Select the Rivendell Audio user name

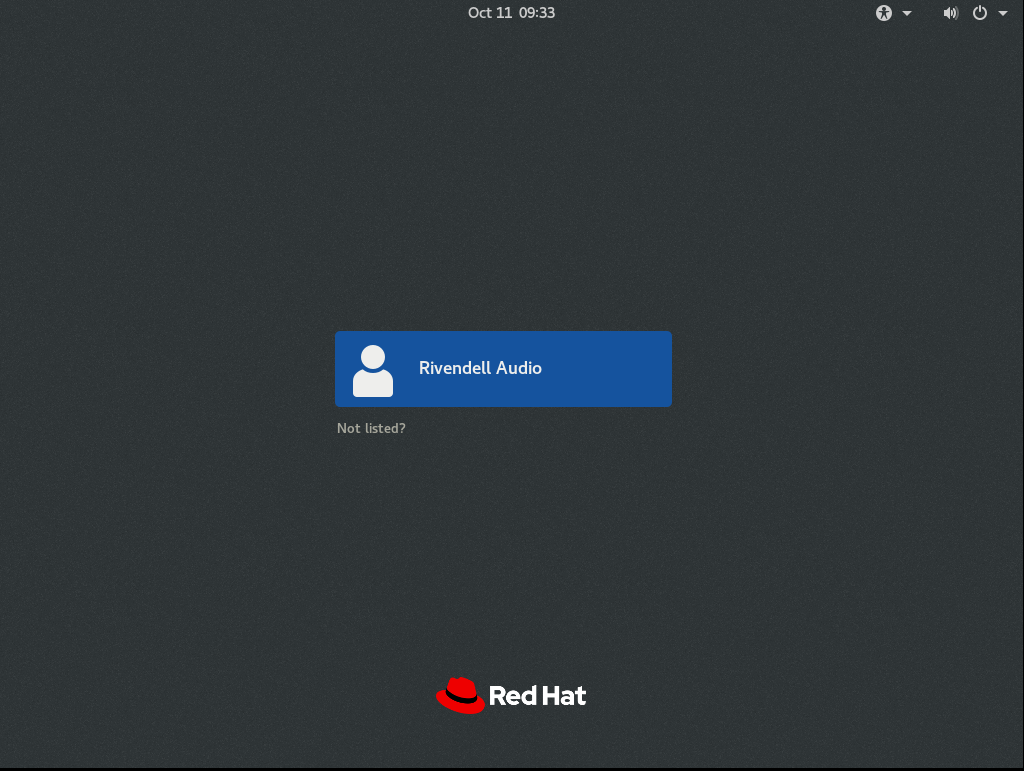click(480, 368)
